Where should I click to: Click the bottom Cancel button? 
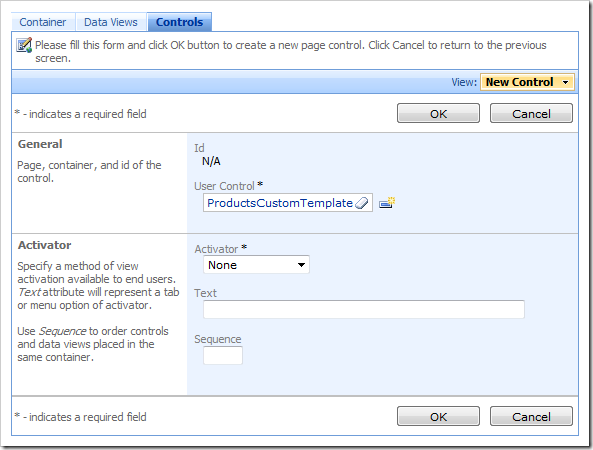531,416
